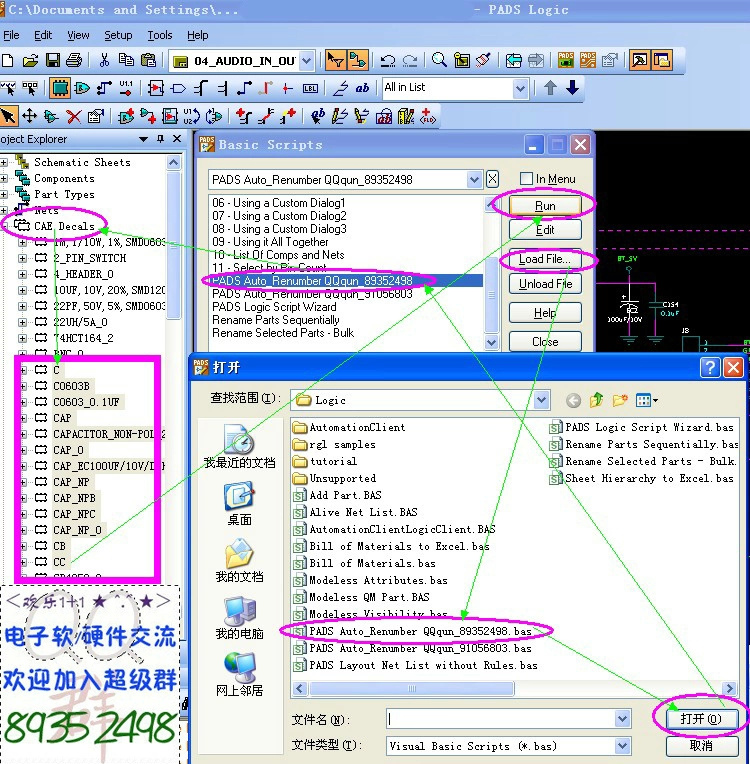750x764 pixels.
Task: Pin the Project Explorer panel
Action: (160, 139)
